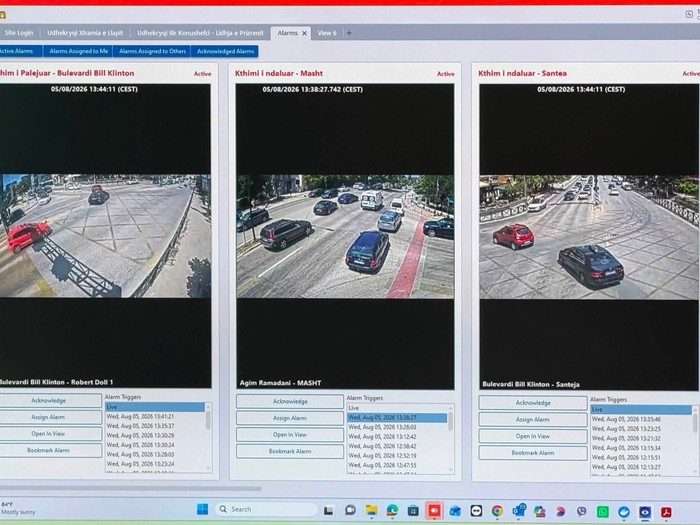Select trigger Wed, Aug 05, 2026 12:52:19
700x525 pixels.
[x=397, y=456]
